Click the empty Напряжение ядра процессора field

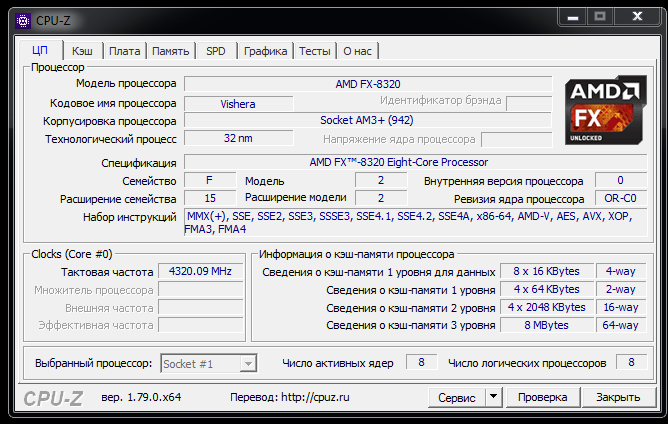coord(517,139)
